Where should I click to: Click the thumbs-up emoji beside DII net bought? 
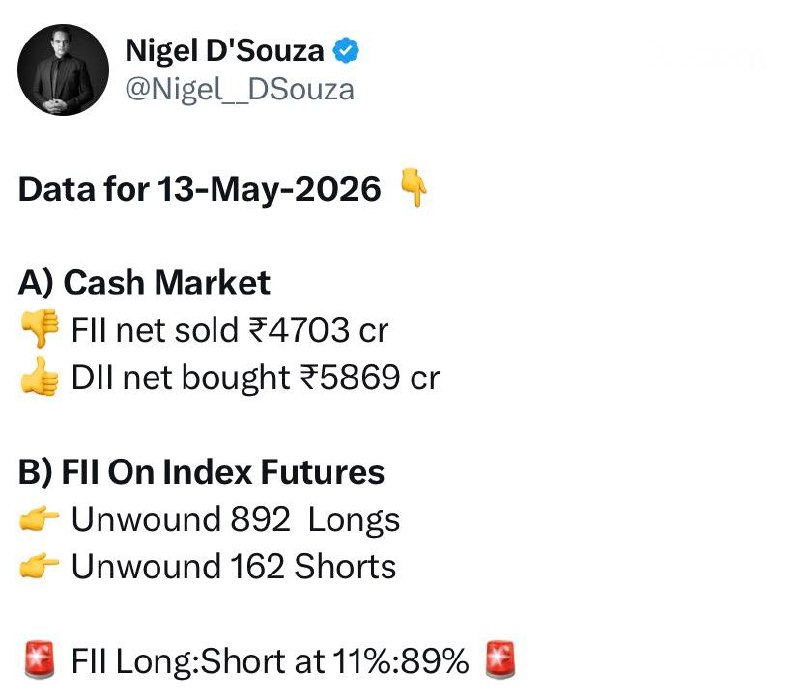(40, 376)
